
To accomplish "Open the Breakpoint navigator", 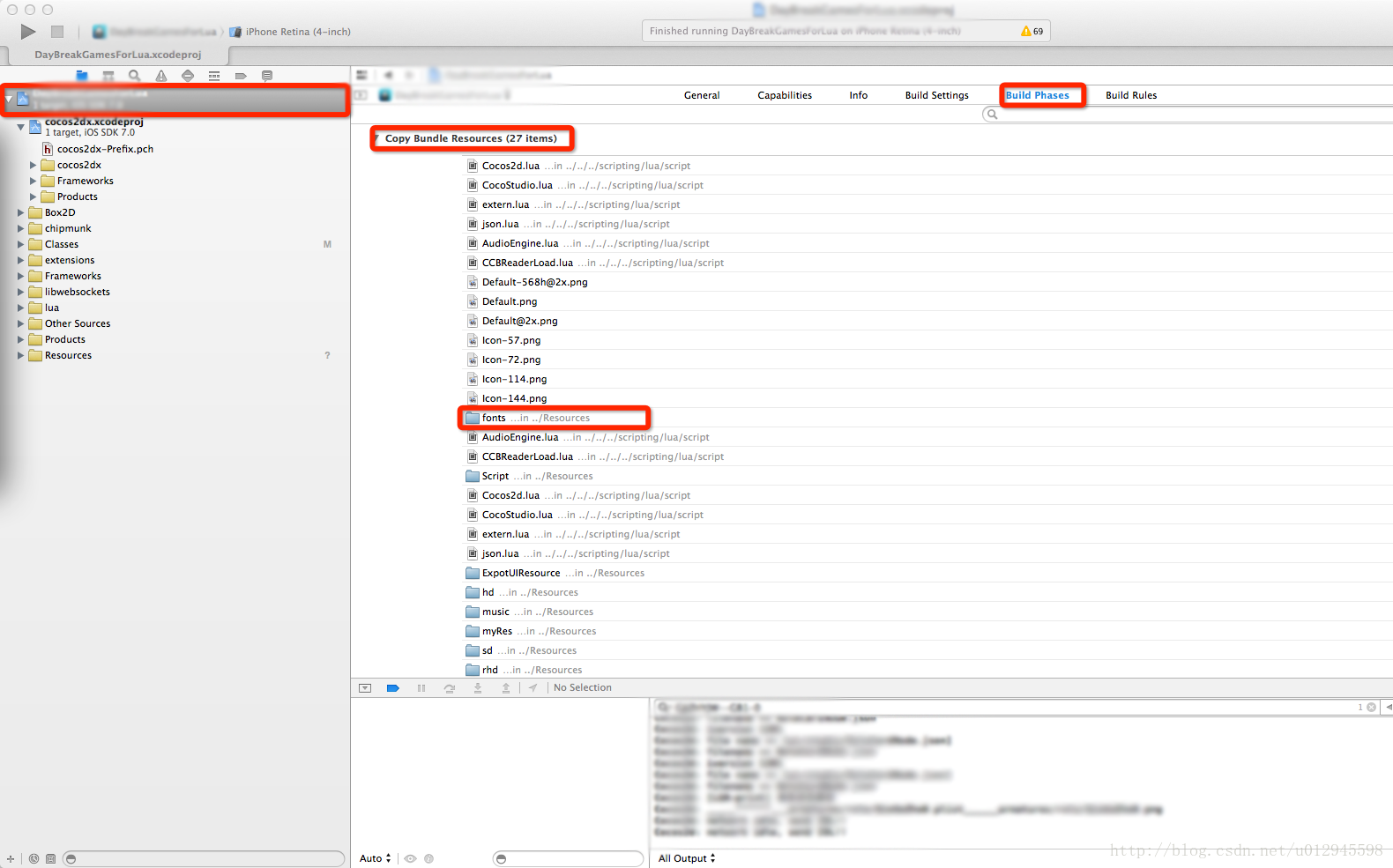I will click(x=241, y=76).
